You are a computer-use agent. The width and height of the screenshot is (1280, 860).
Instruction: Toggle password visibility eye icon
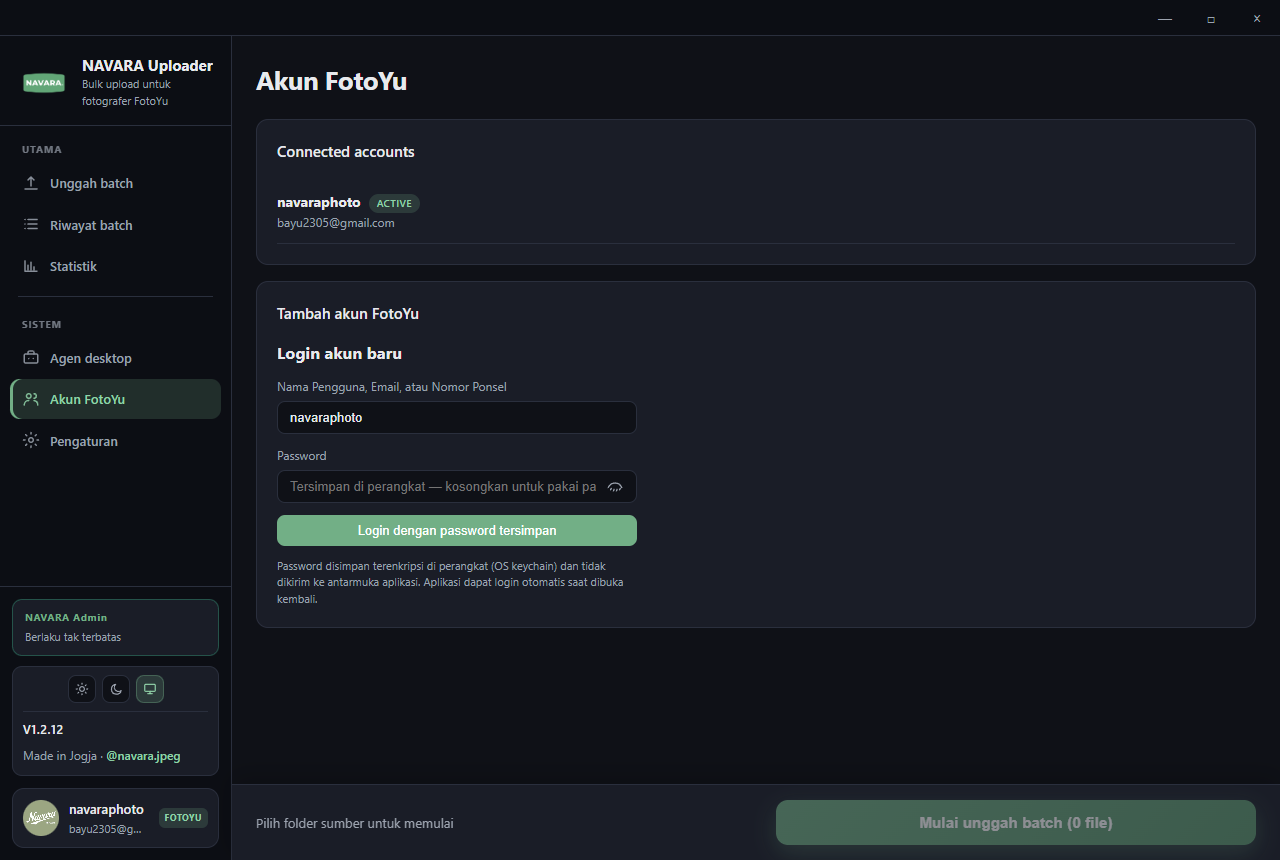pos(615,487)
